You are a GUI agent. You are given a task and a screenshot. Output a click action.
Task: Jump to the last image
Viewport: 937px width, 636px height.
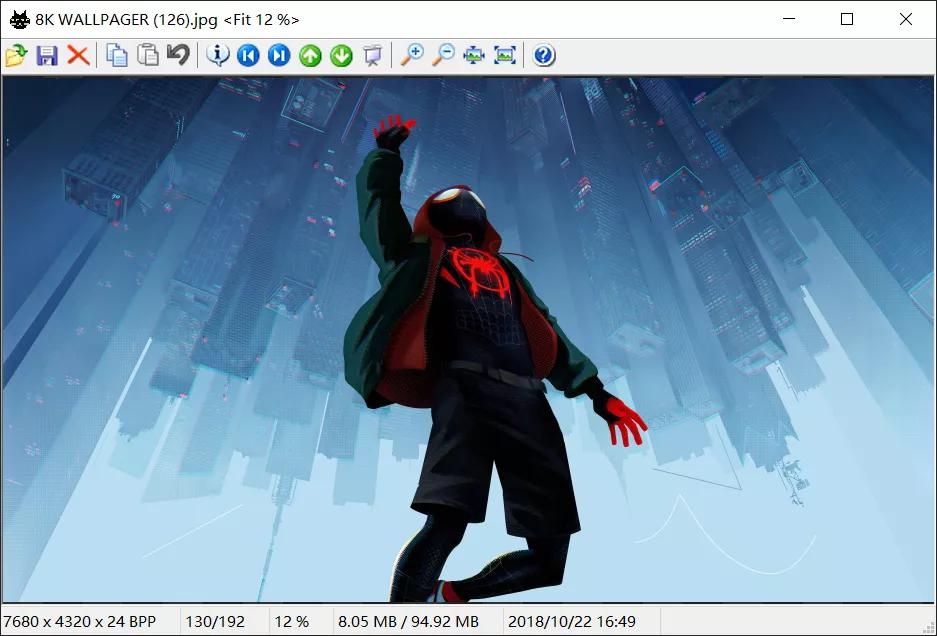click(279, 56)
